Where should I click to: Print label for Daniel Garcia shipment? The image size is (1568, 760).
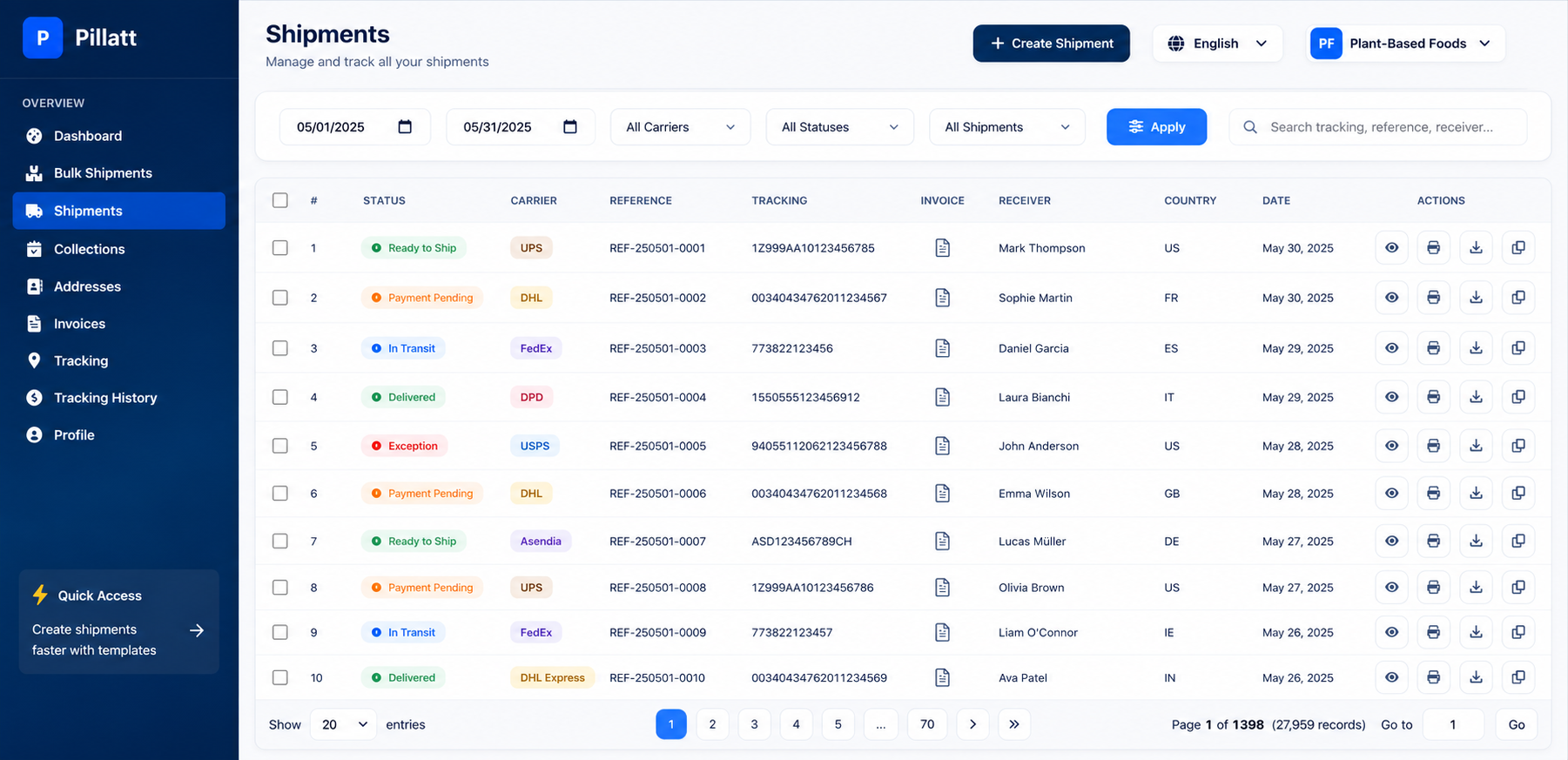click(1433, 348)
